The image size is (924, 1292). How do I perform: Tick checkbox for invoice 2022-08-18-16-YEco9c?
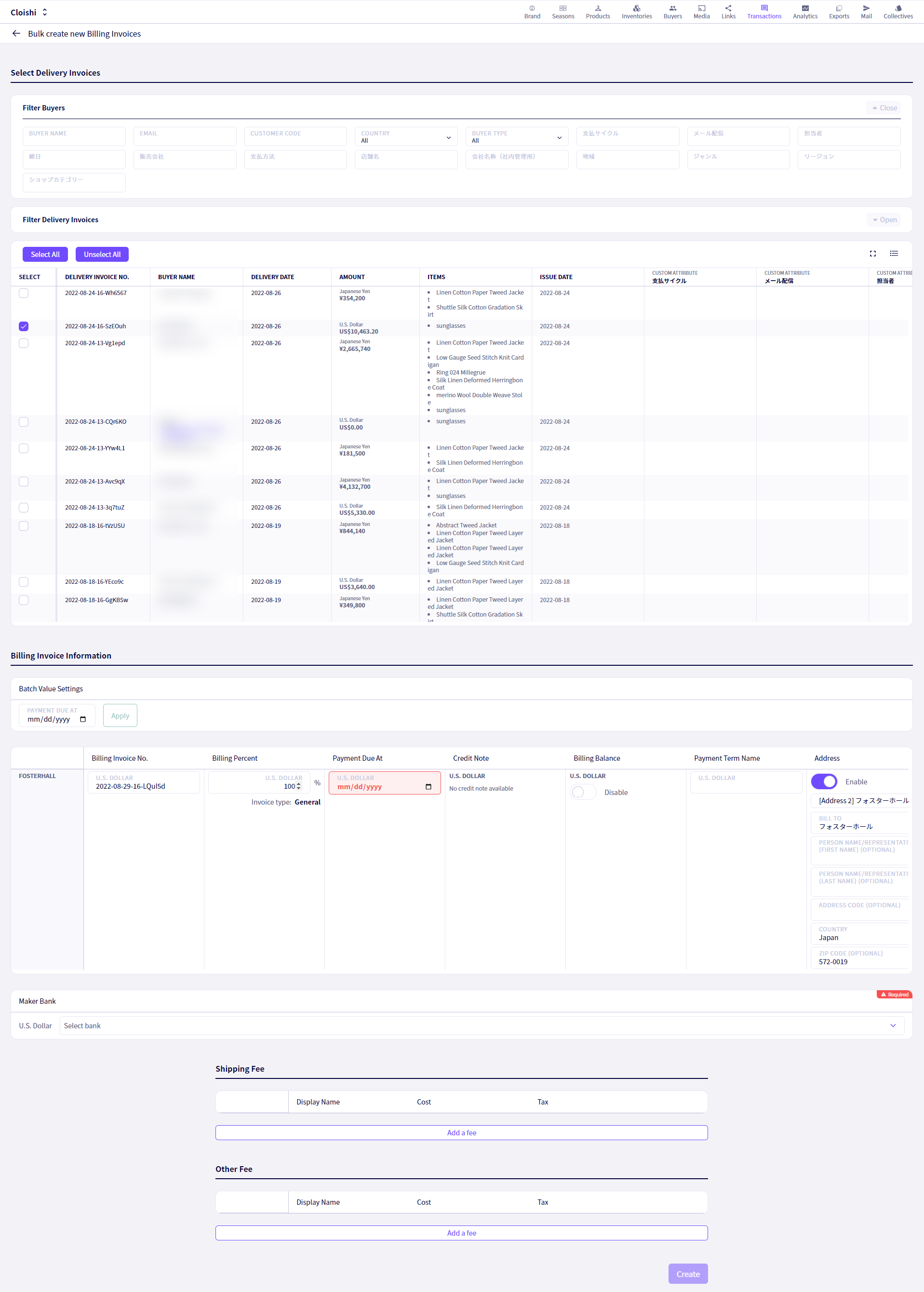23,581
